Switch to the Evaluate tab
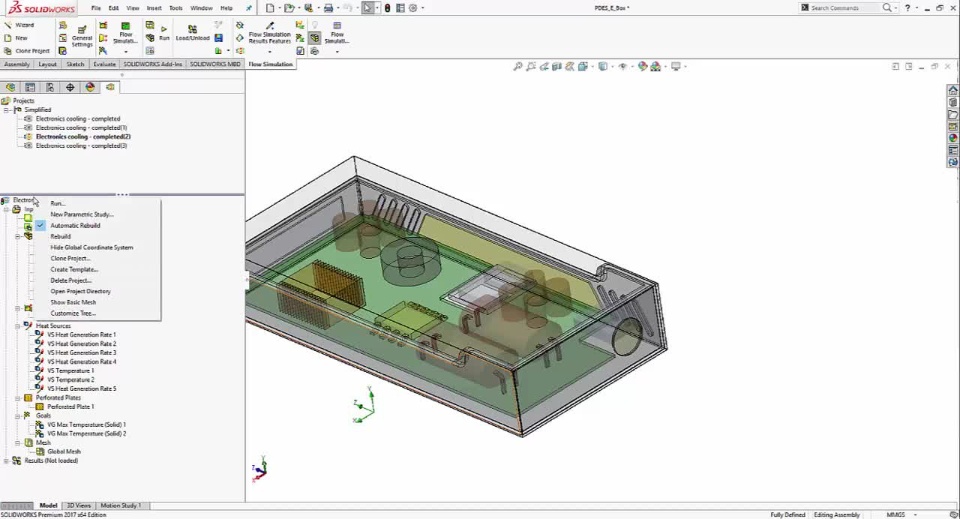This screenshot has height=519, width=960. click(104, 64)
